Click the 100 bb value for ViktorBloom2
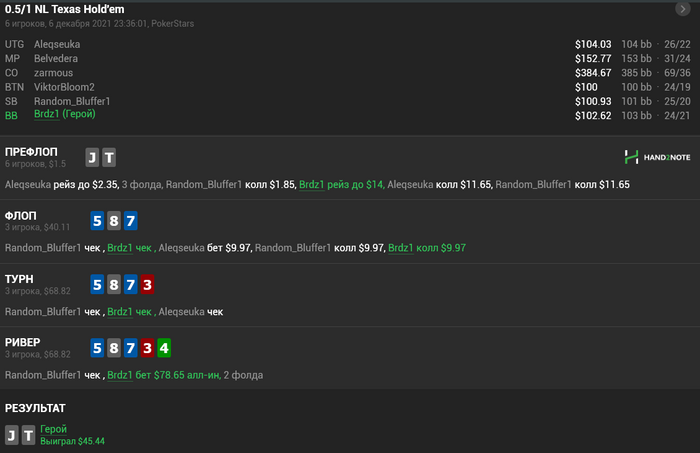The height and width of the screenshot is (453, 700). (x=636, y=87)
